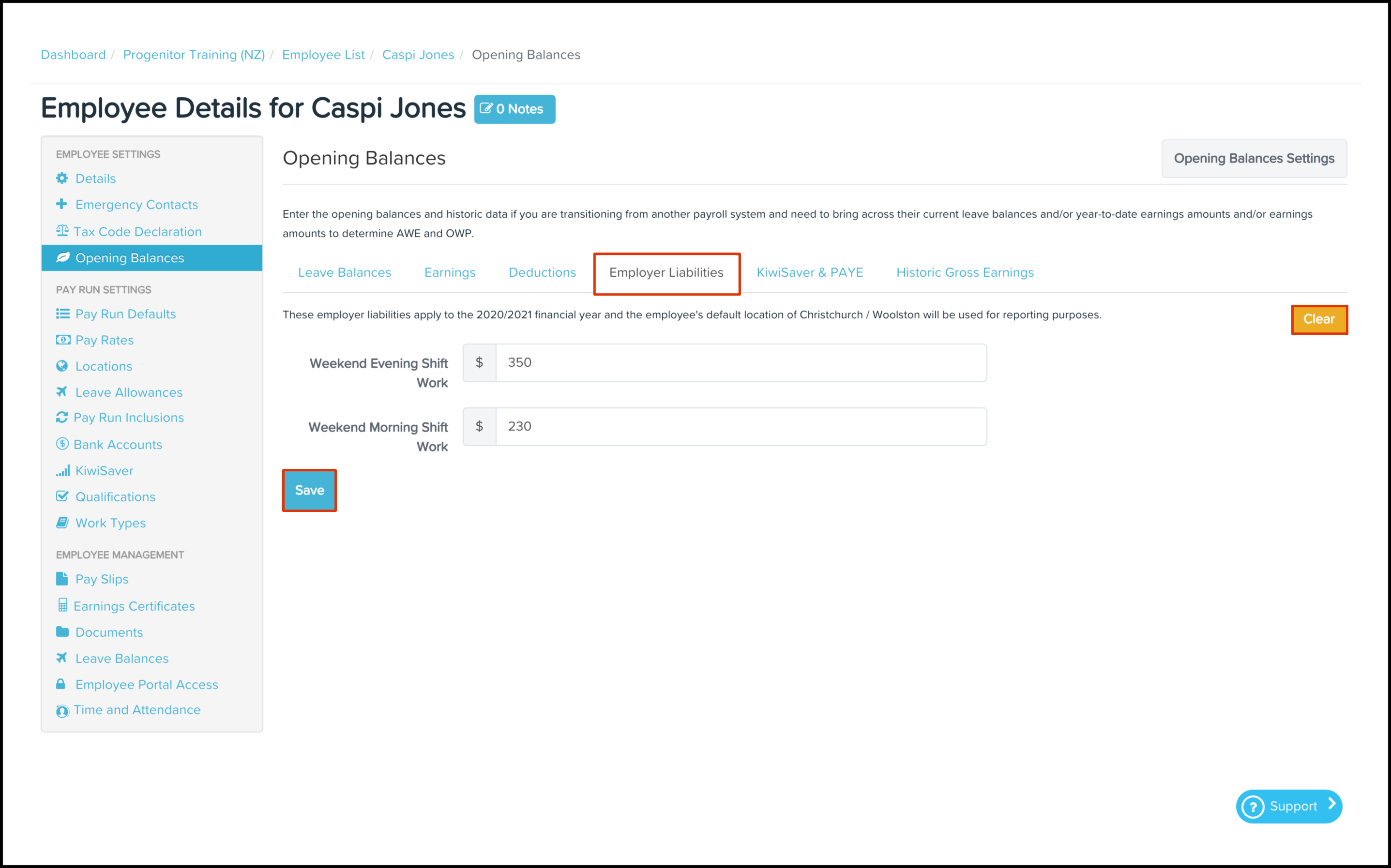Click the refresh icon for Pay Run Inclusions
Image resolution: width=1391 pixels, height=868 pixels.
[62, 418]
